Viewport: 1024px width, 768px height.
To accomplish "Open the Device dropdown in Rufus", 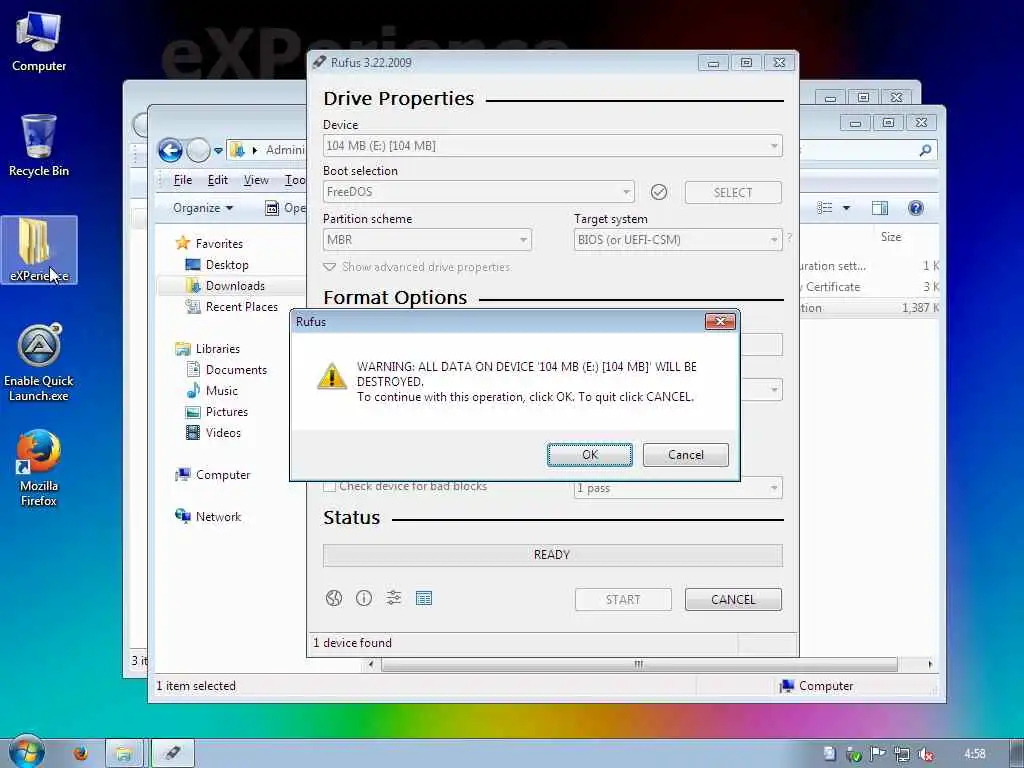I will [552, 146].
